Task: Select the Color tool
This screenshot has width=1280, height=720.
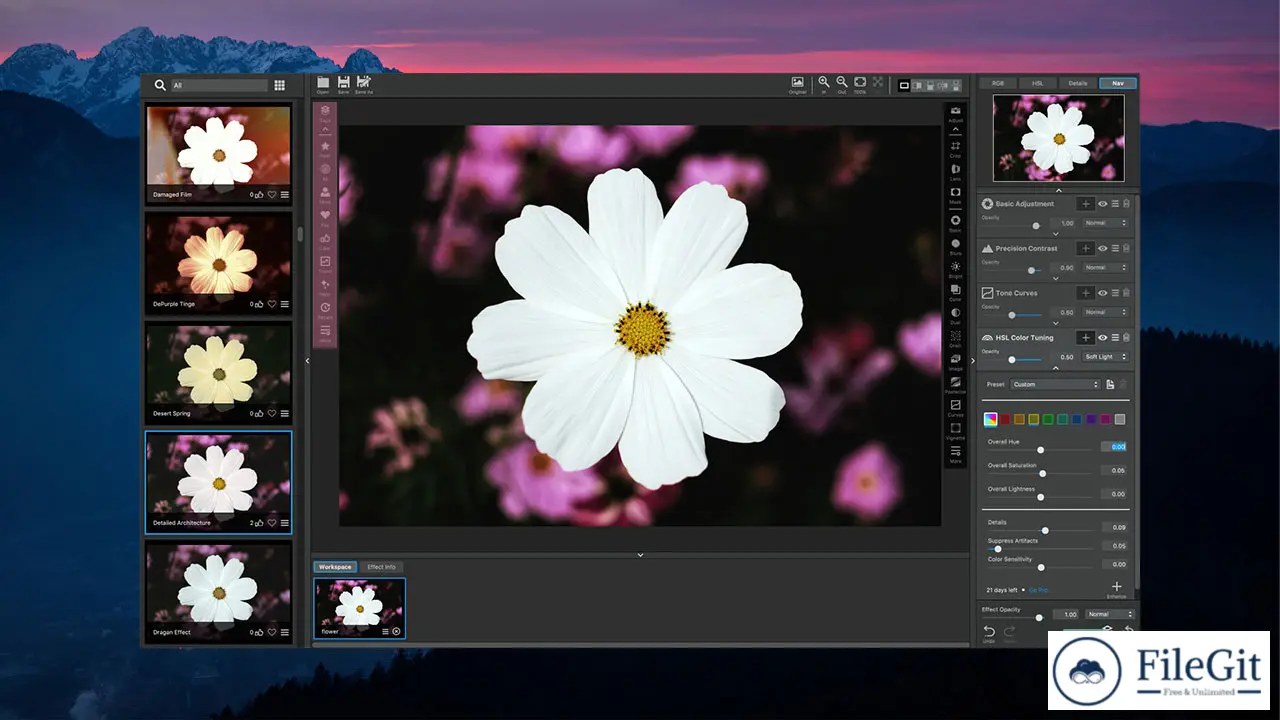Action: [955, 289]
